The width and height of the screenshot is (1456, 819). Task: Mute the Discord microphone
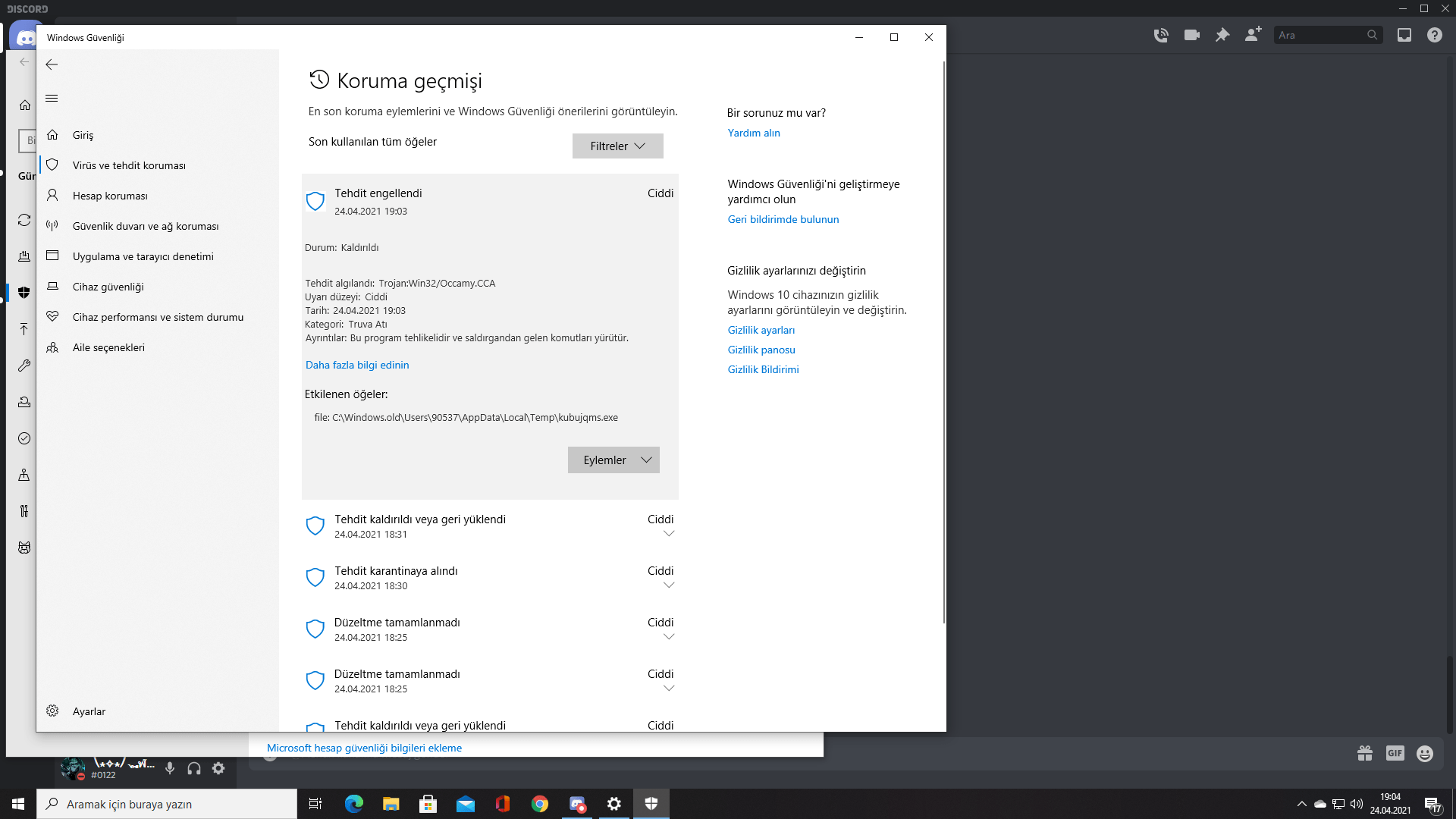tap(170, 768)
